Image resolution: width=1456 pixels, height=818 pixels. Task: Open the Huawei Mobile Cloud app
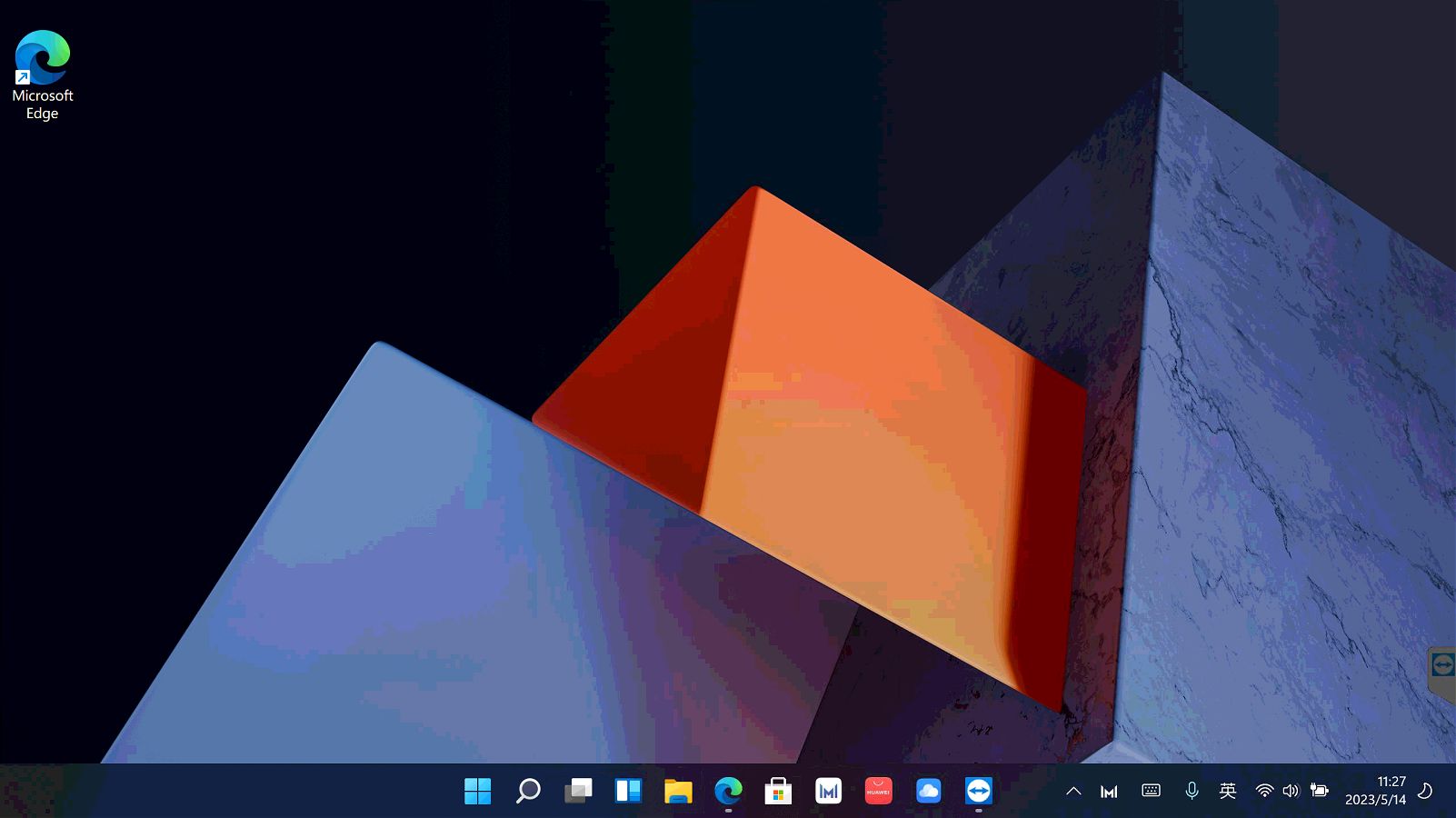[x=928, y=792]
